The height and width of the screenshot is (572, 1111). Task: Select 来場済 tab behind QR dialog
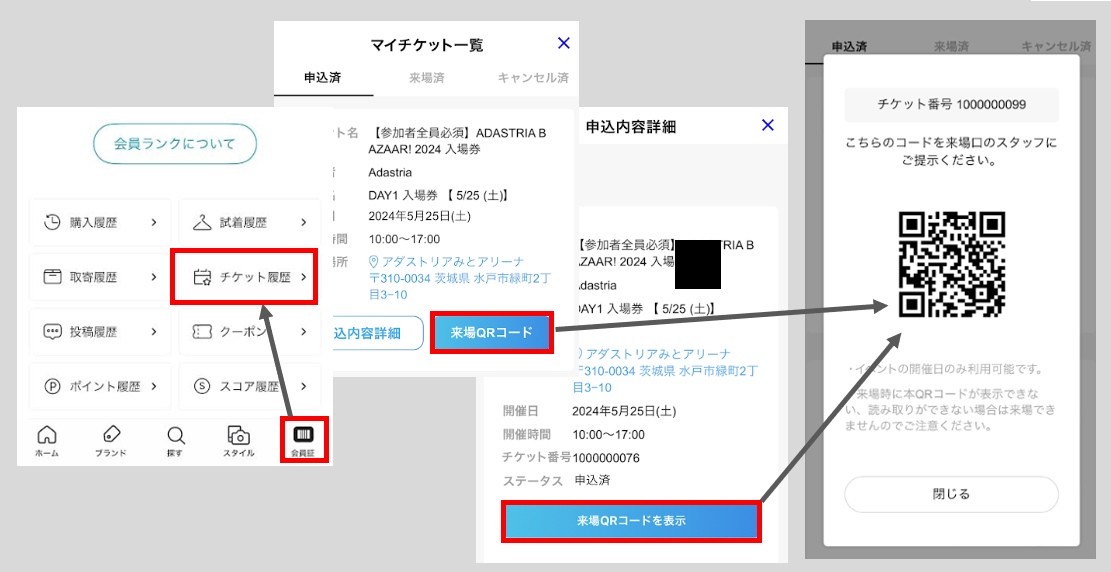[951, 47]
